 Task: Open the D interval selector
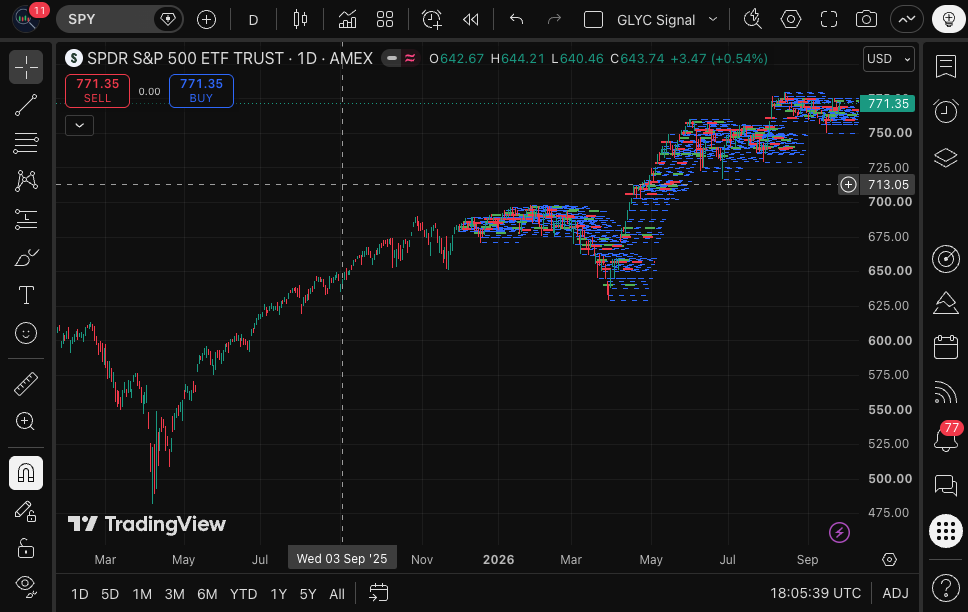pos(253,20)
